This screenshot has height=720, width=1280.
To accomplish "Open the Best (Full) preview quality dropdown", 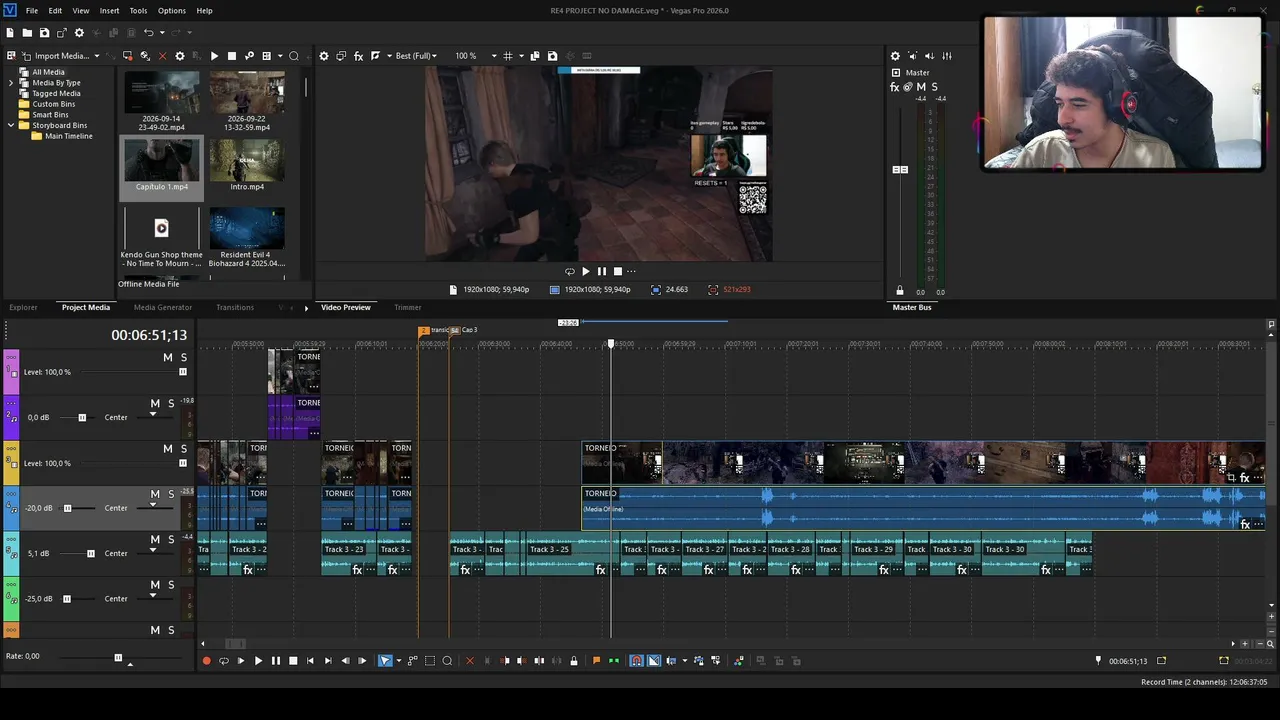I will [x=416, y=56].
